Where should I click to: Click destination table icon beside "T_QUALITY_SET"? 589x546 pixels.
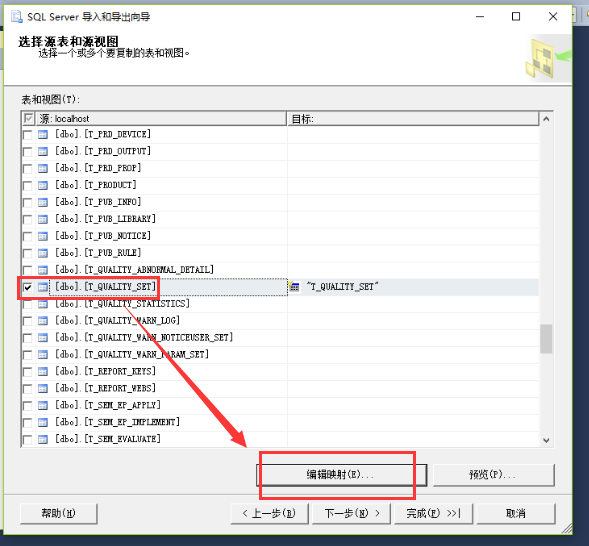pyautogui.click(x=294, y=287)
